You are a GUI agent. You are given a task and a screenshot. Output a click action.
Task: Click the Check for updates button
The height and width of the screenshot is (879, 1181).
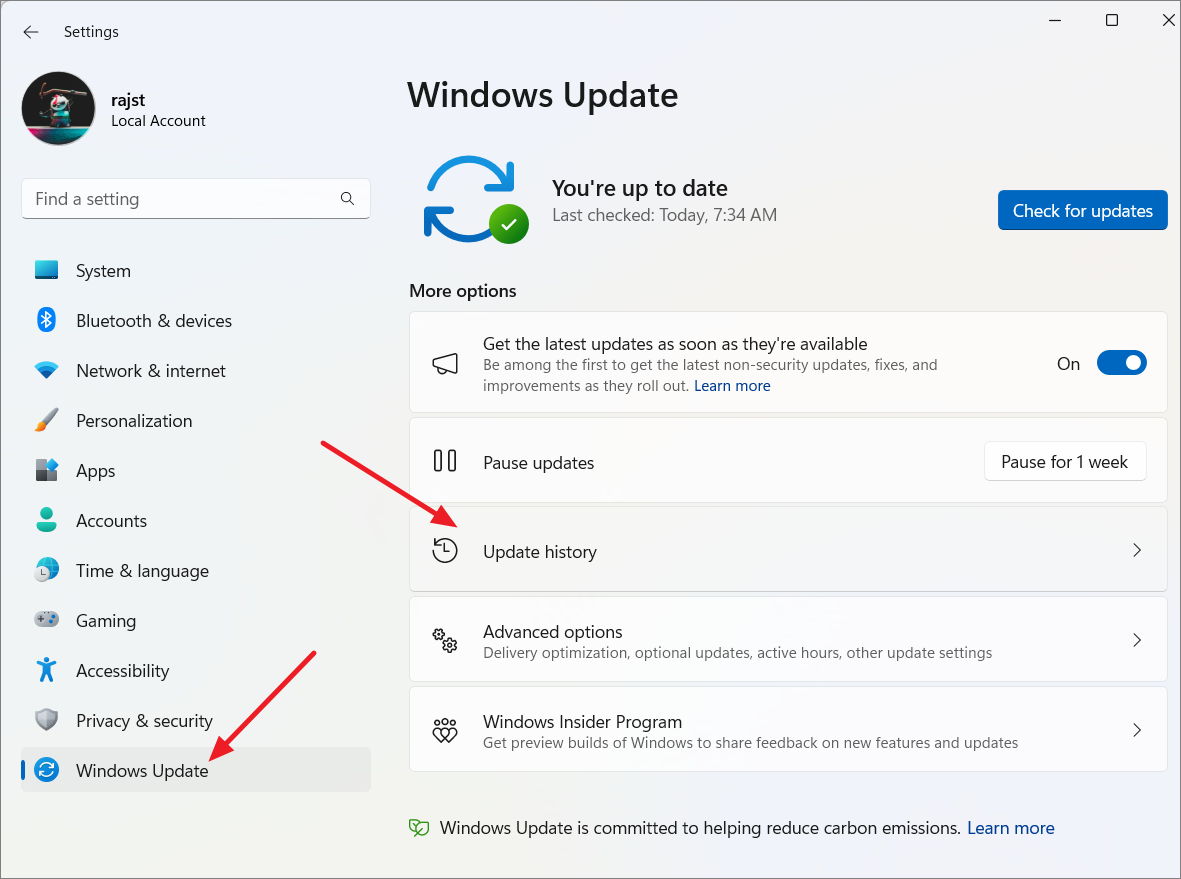pyautogui.click(x=1082, y=211)
